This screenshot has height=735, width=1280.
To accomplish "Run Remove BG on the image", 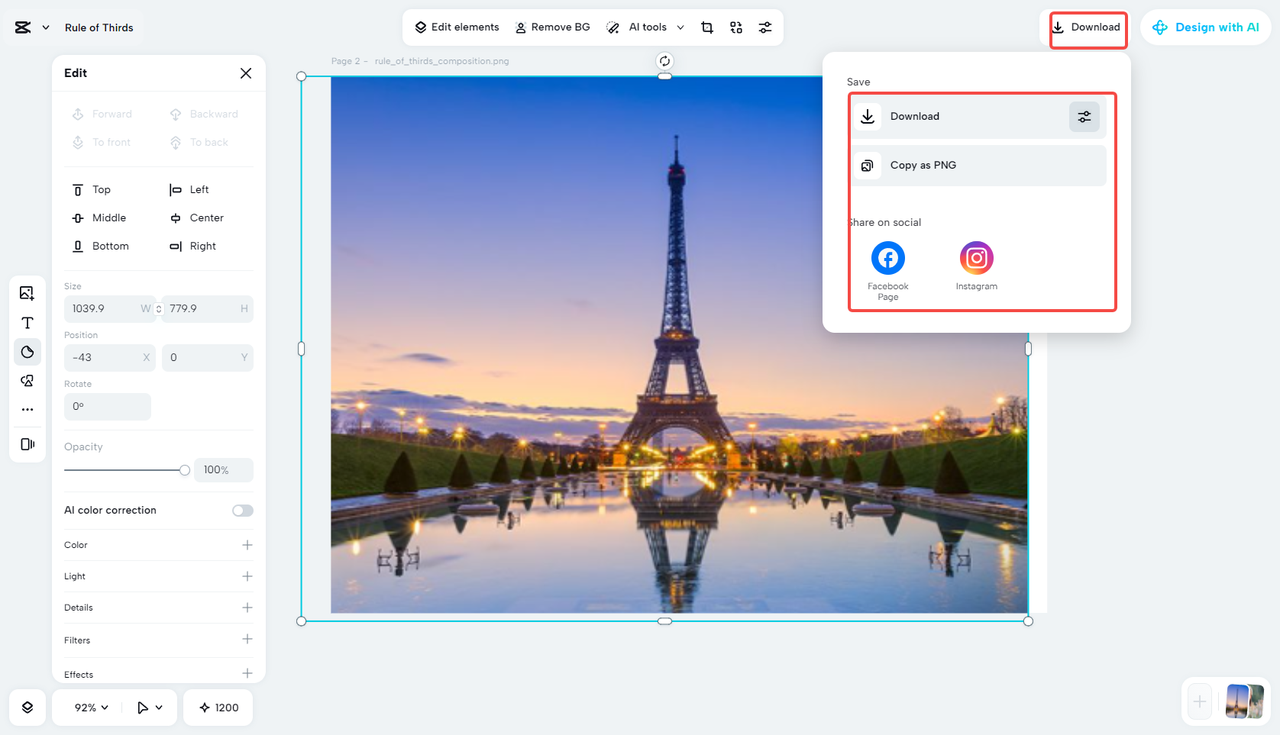I will (x=552, y=27).
